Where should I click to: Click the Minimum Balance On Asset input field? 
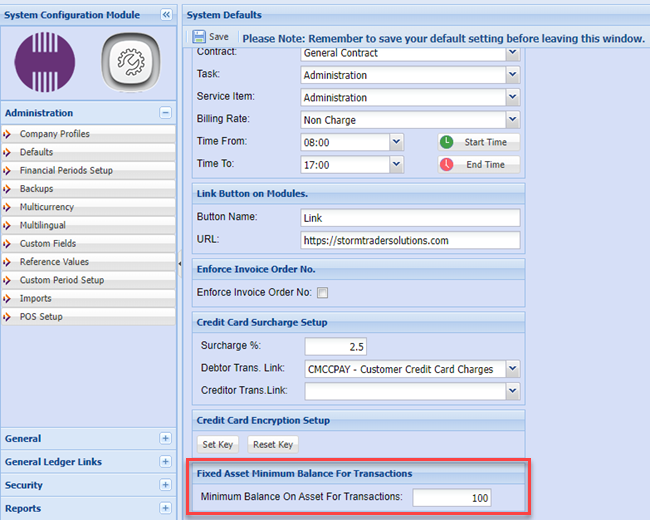point(452,498)
